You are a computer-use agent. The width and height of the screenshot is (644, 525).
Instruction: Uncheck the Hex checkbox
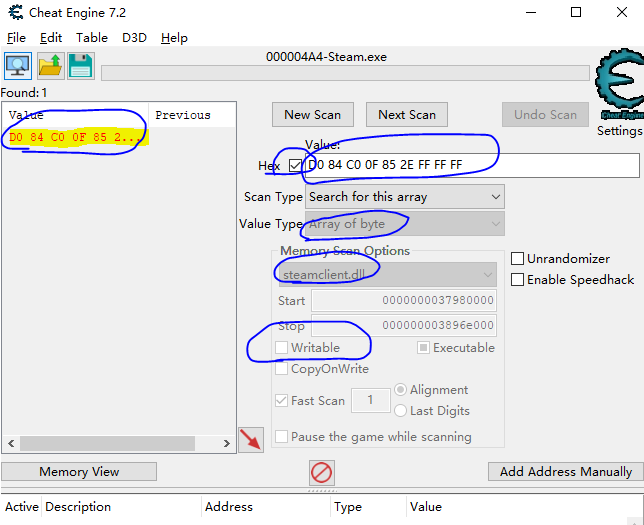click(x=295, y=165)
